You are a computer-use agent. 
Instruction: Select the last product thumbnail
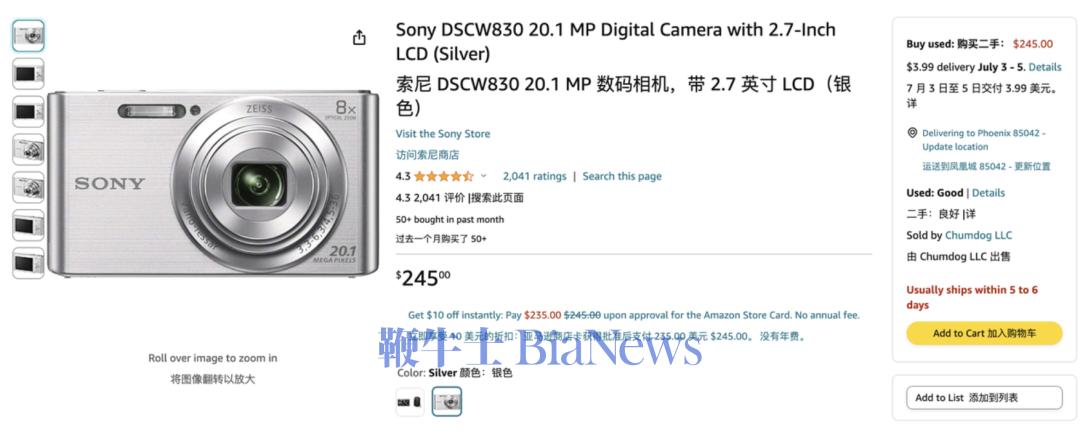tap(28, 263)
